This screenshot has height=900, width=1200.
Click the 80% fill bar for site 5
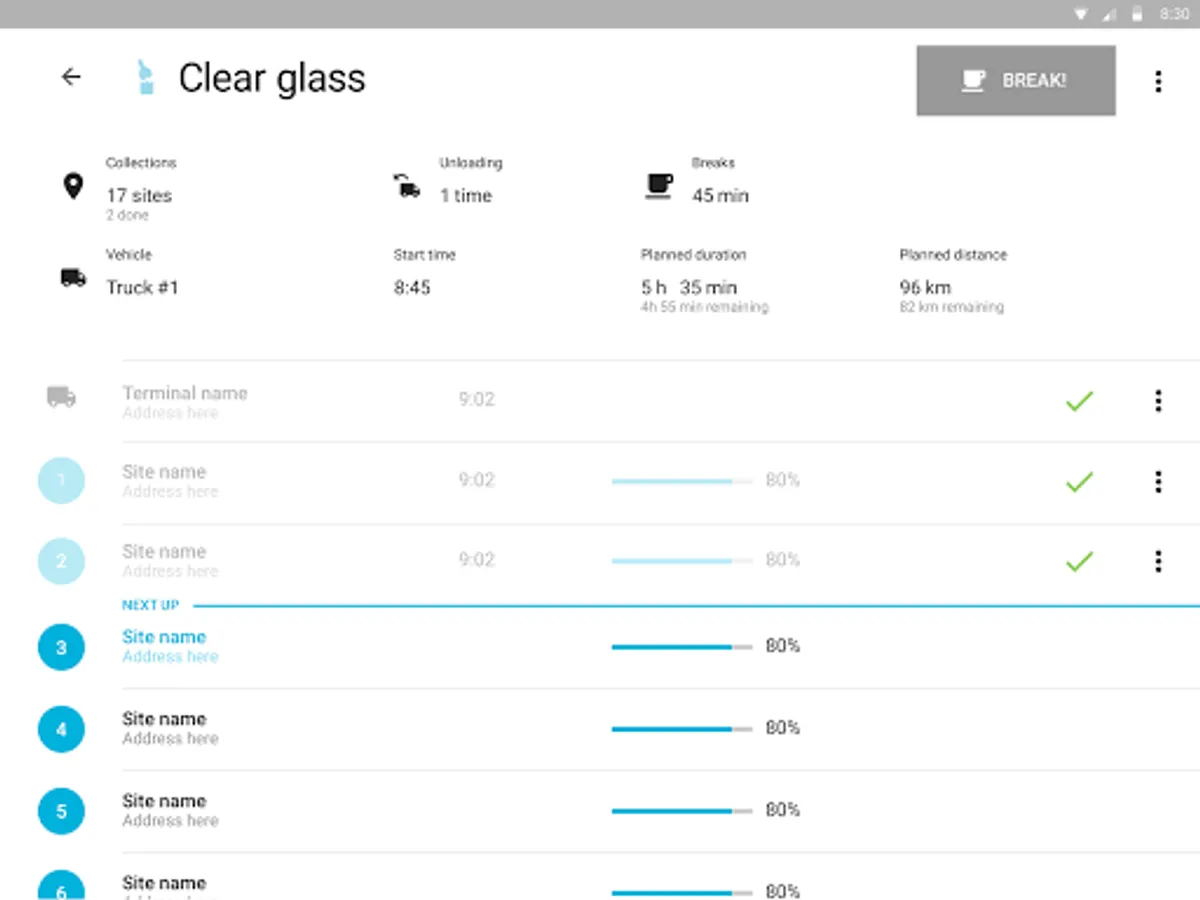681,811
